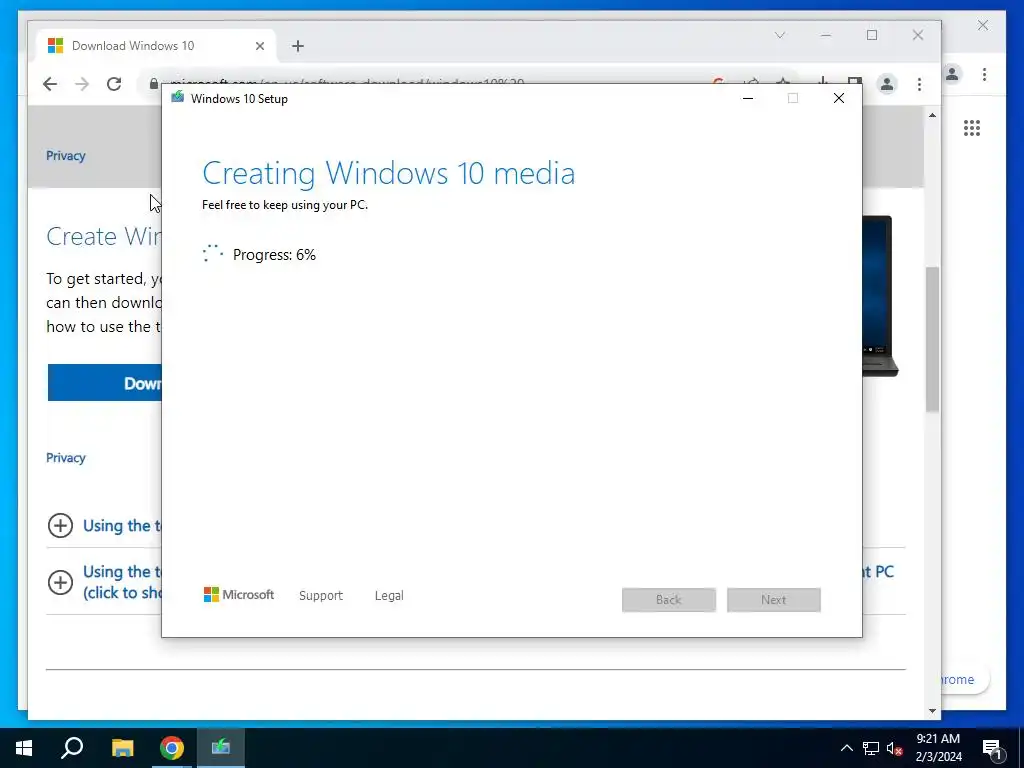Show hidden system tray icons
Screen dimensions: 1024x768
click(846, 748)
